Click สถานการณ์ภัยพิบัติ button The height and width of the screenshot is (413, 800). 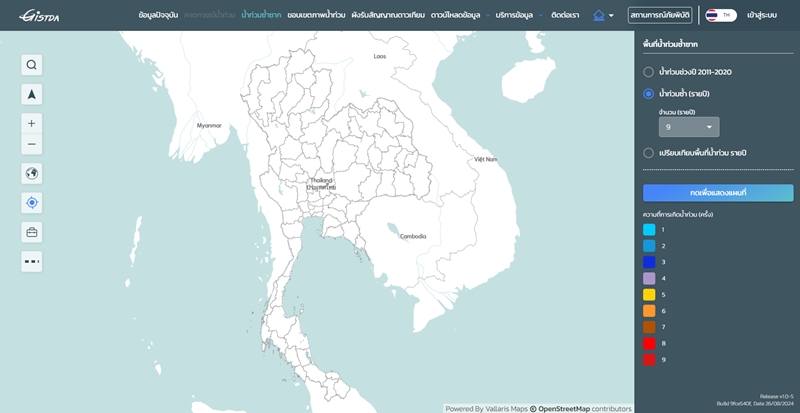click(x=660, y=15)
